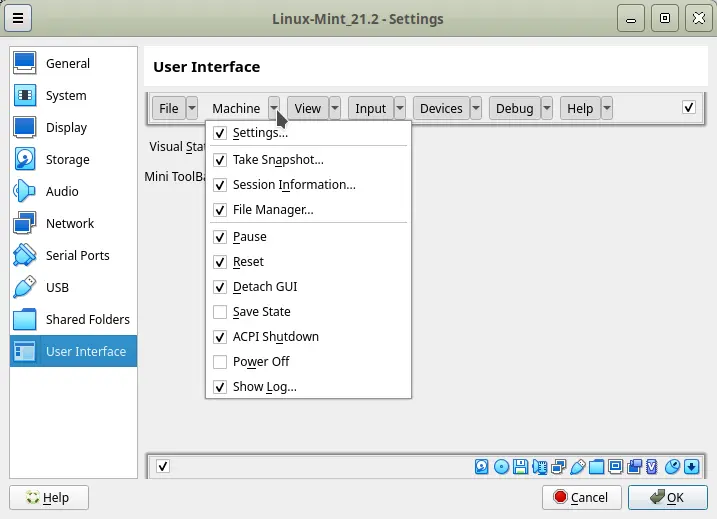Enable the Save State menu checkbox
Viewport: 717px width, 519px height.
(x=220, y=312)
